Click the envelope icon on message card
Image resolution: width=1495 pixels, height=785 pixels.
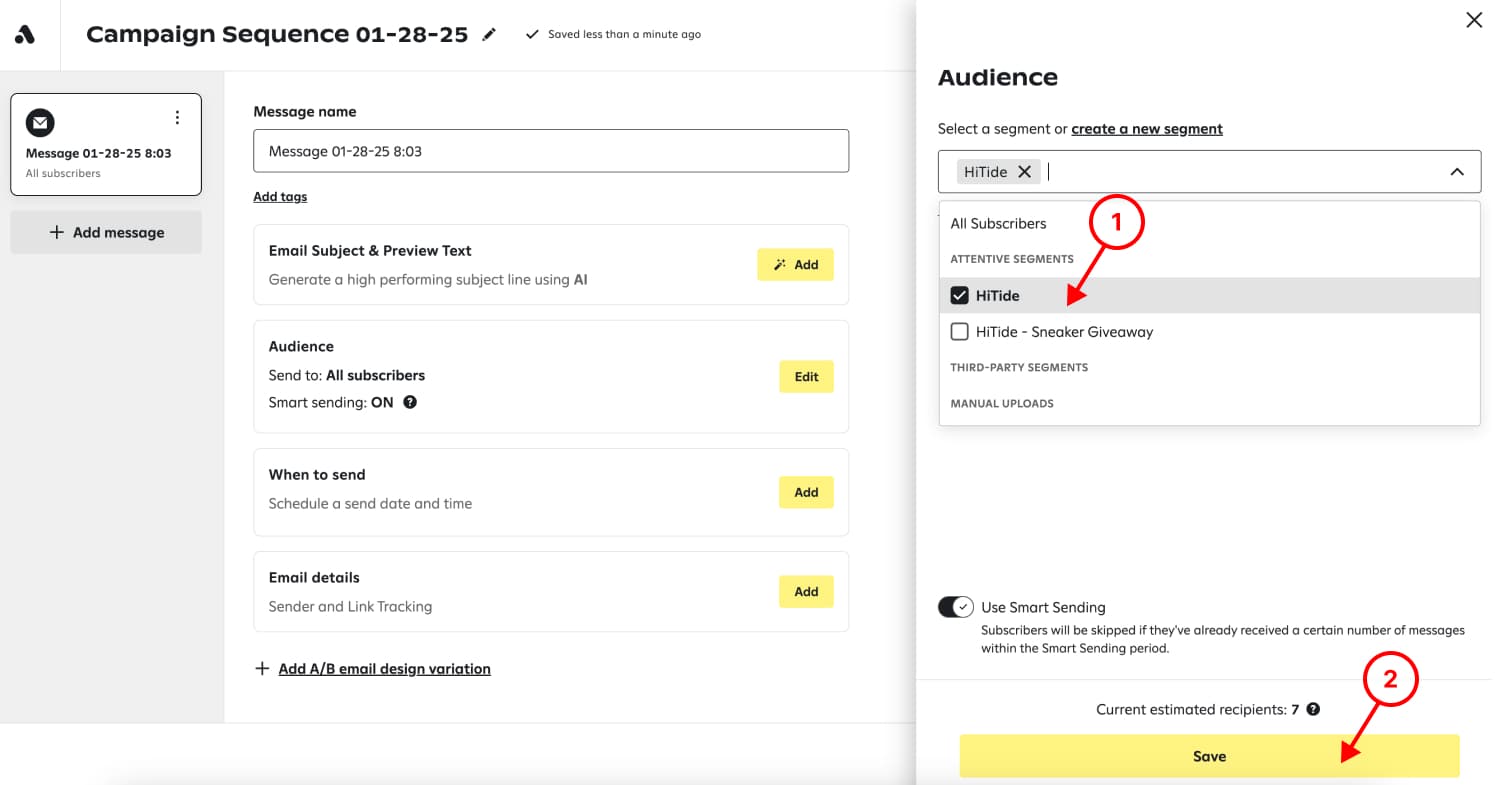tap(40, 123)
